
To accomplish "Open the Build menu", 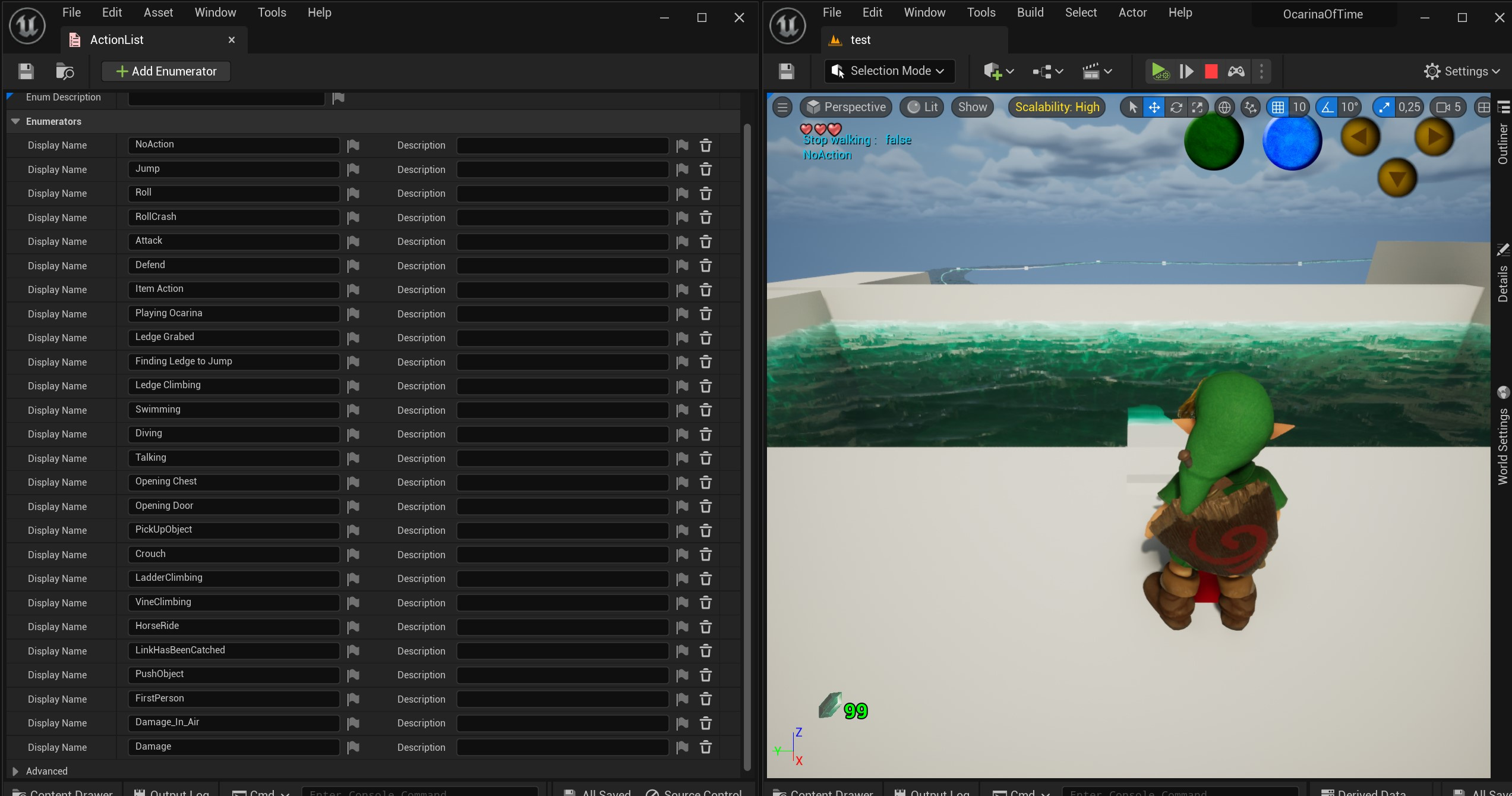I will 1030,12.
